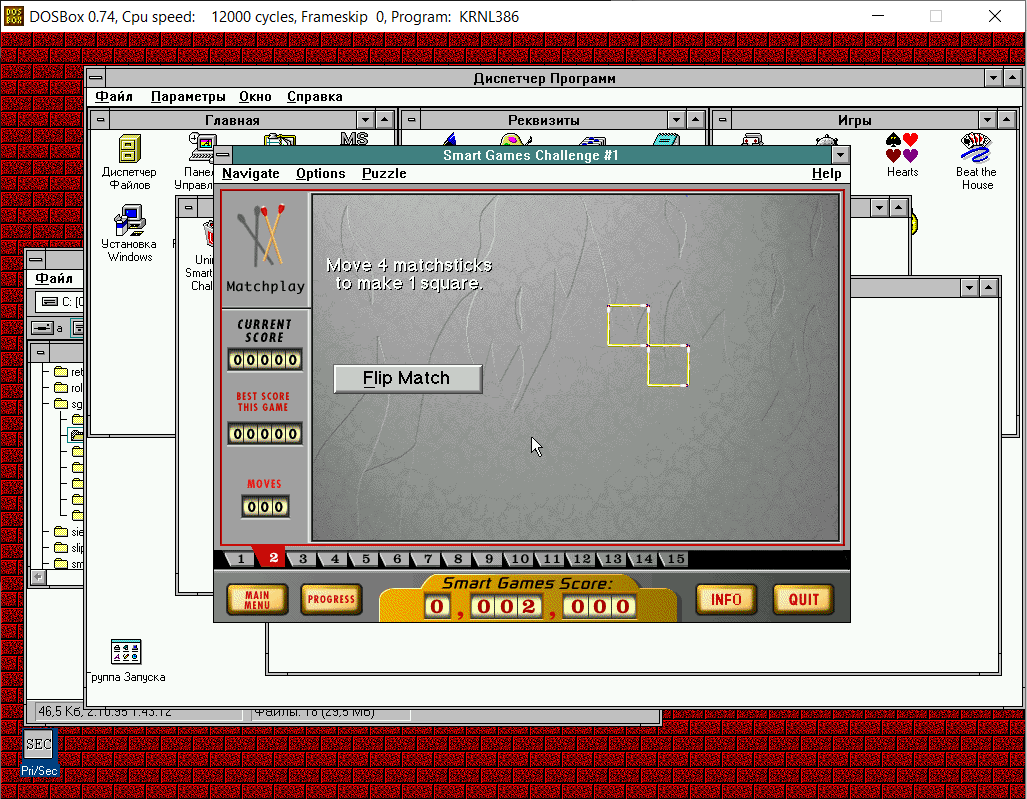Click the Info button
This screenshot has width=1027, height=799.
726,600
